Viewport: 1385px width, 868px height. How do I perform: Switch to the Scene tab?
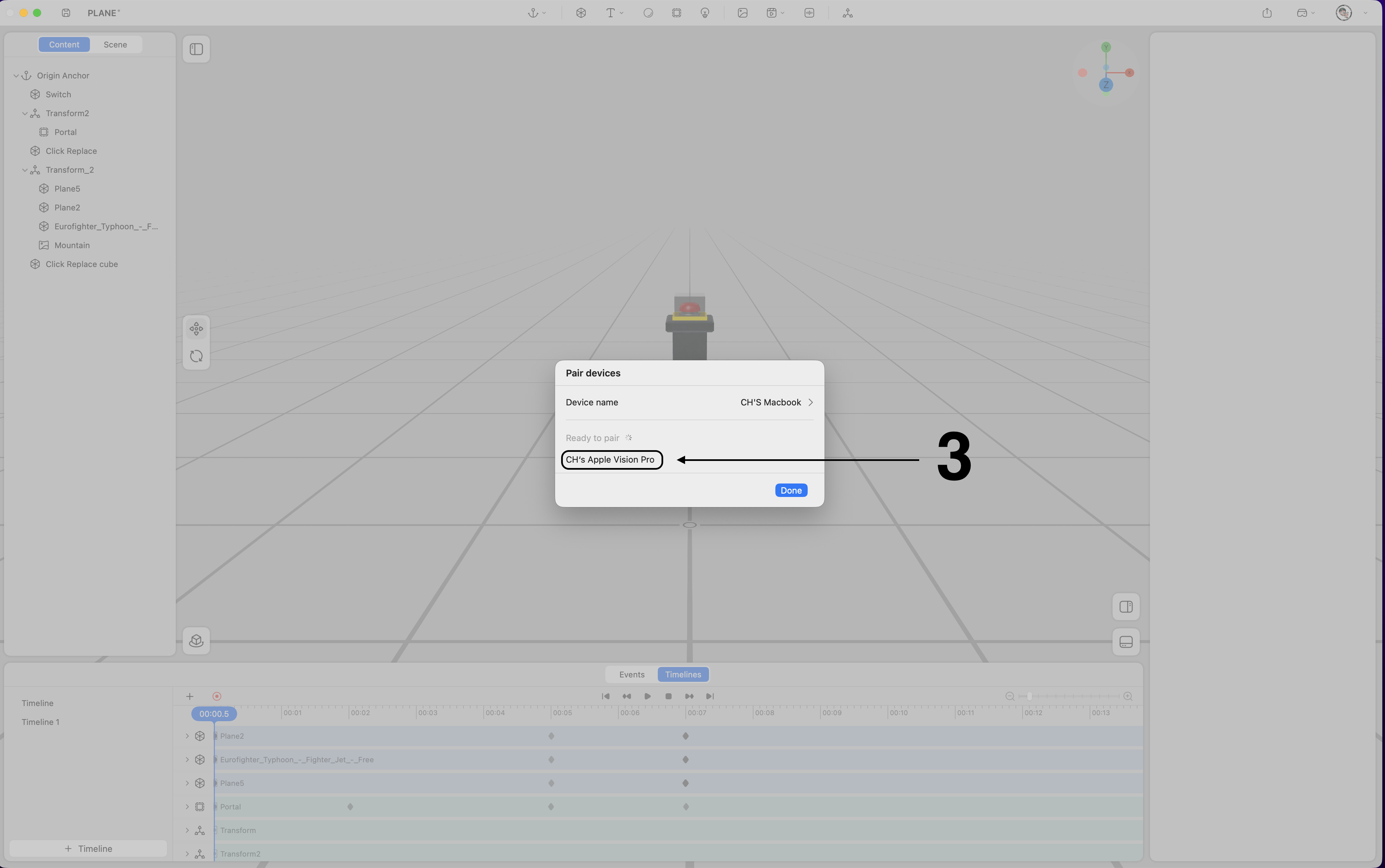pyautogui.click(x=116, y=45)
